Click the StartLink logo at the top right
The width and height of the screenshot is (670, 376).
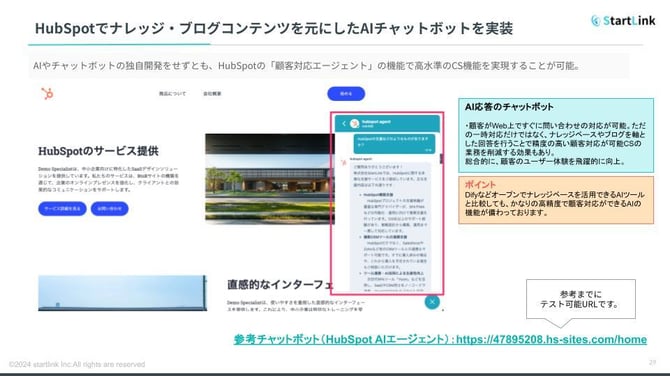point(623,20)
